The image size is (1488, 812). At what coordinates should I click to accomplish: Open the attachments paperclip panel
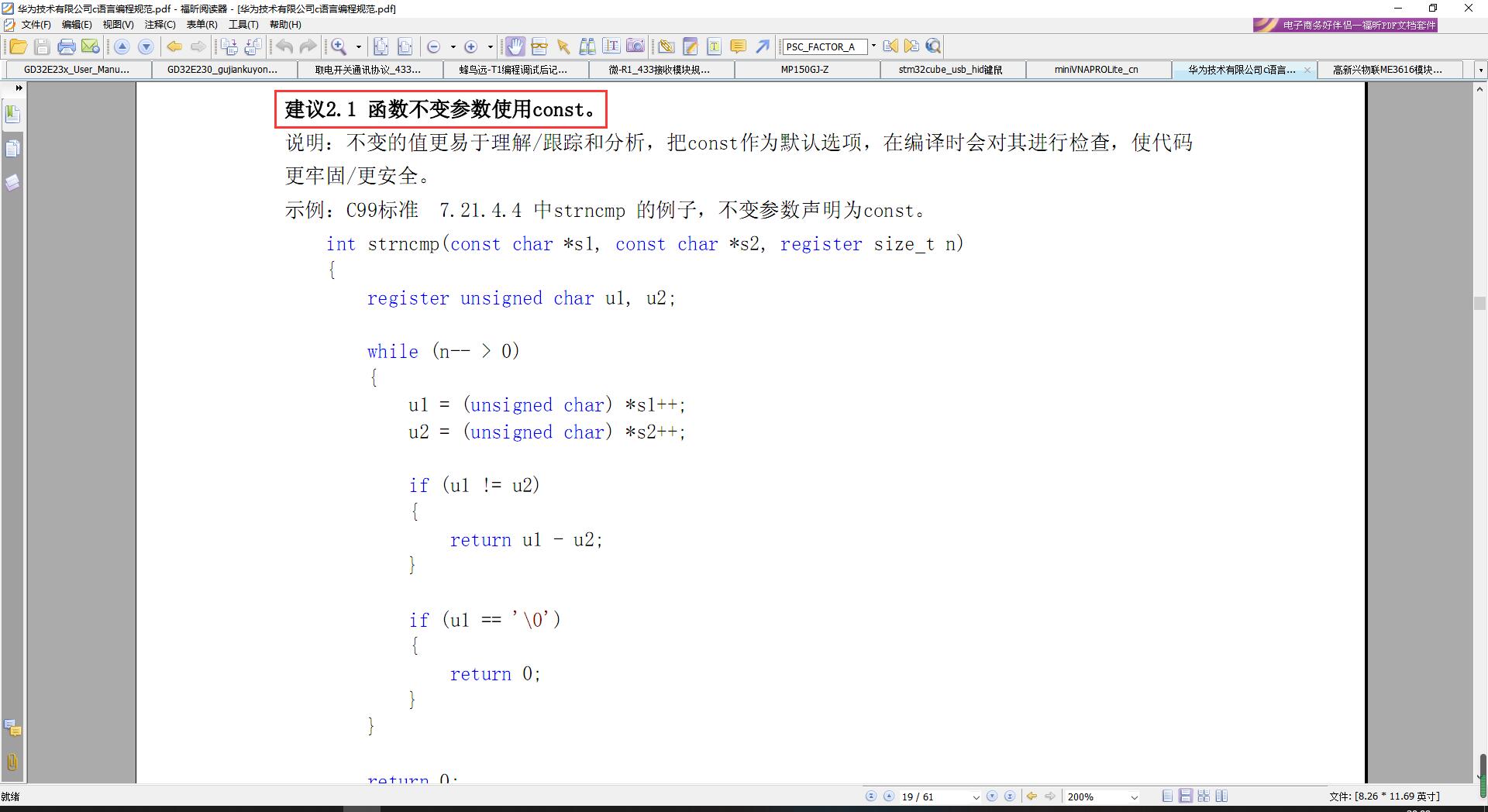pos(12,762)
